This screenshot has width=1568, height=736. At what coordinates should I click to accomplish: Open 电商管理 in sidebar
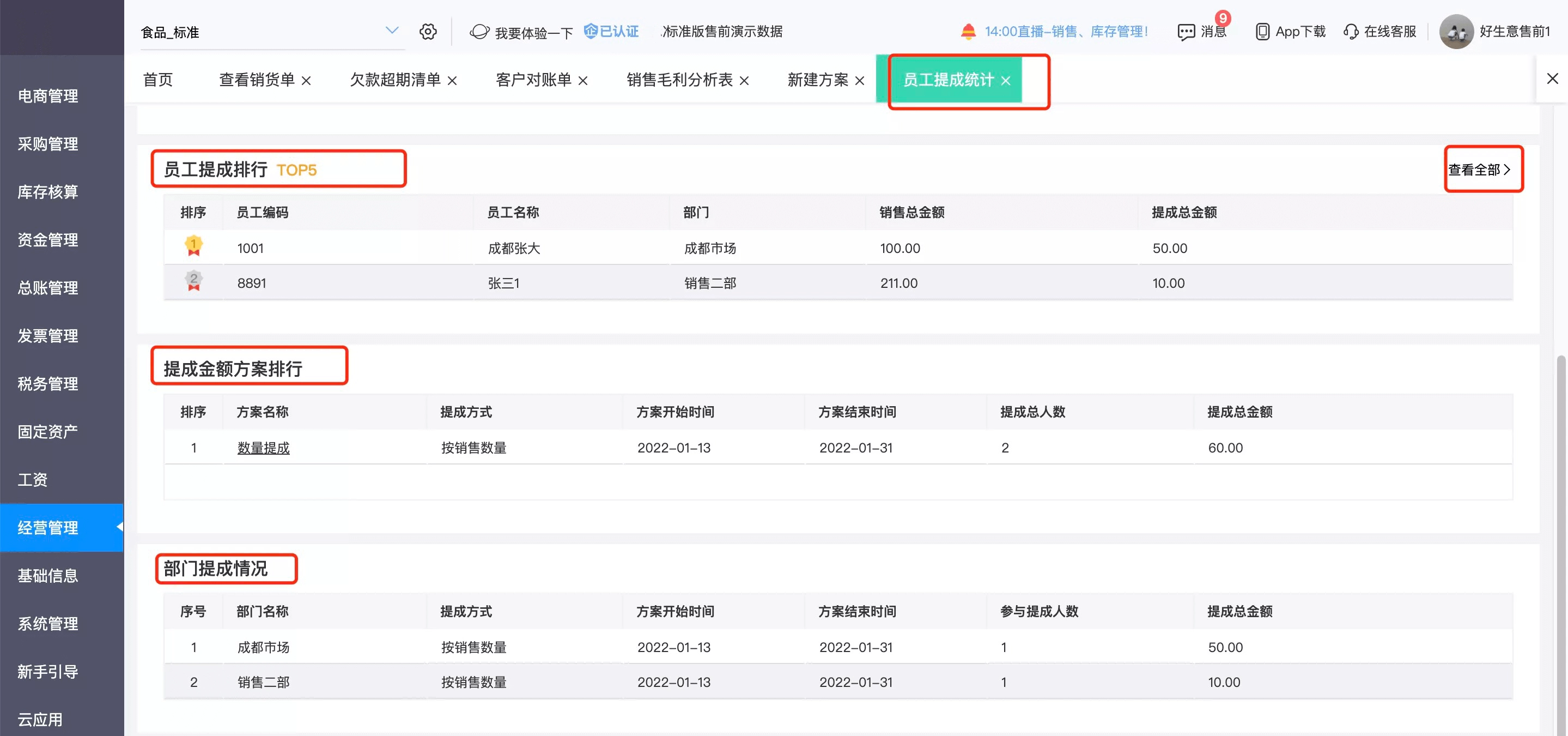(x=48, y=96)
